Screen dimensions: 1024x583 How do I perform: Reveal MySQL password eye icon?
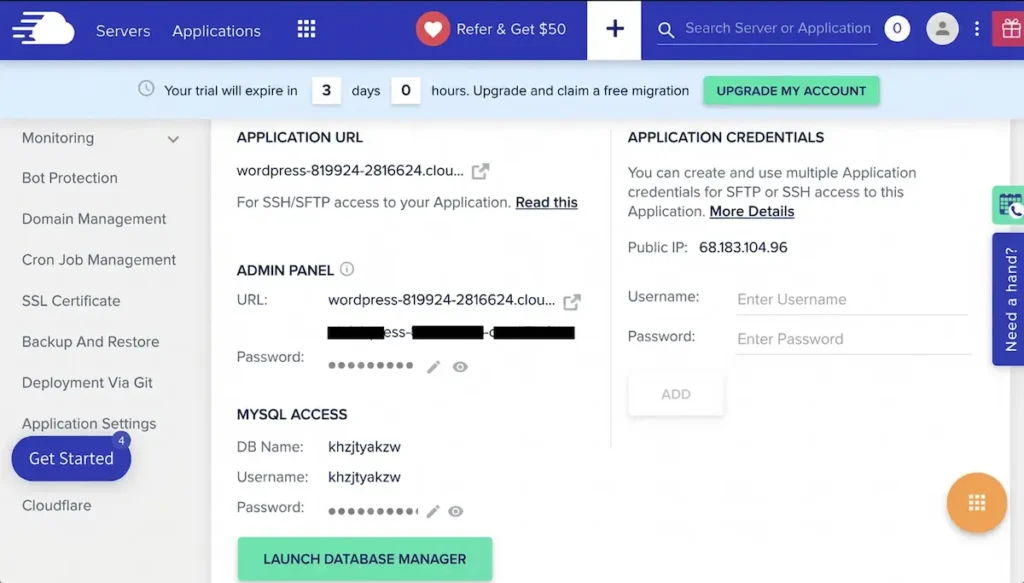coord(456,511)
